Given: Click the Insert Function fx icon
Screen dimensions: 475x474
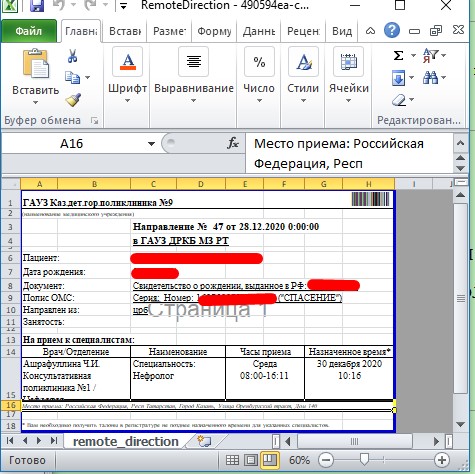Looking at the screenshot, I should [233, 144].
